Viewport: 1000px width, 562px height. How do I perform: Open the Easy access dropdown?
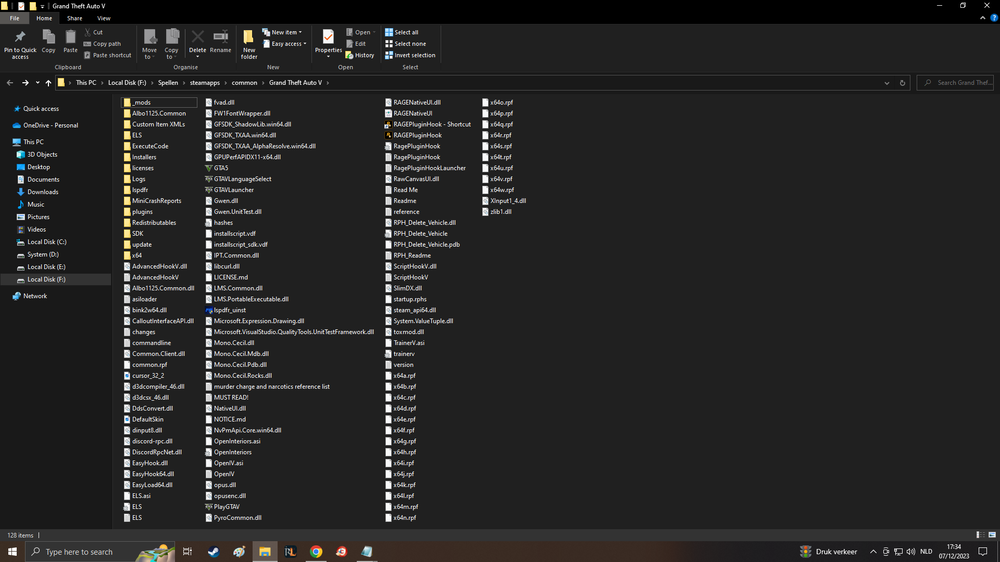tap(284, 43)
